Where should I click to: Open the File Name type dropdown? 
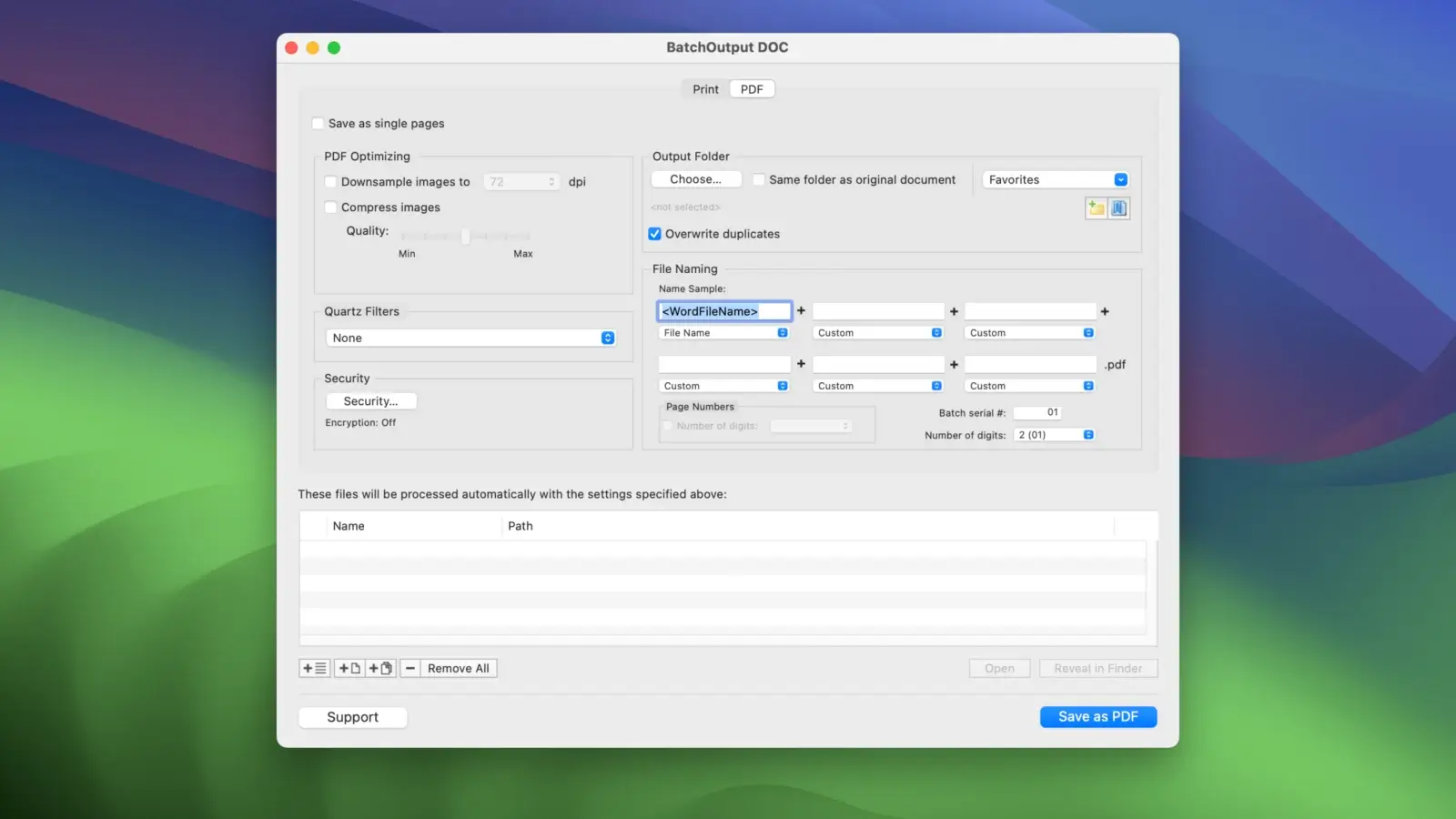(724, 333)
